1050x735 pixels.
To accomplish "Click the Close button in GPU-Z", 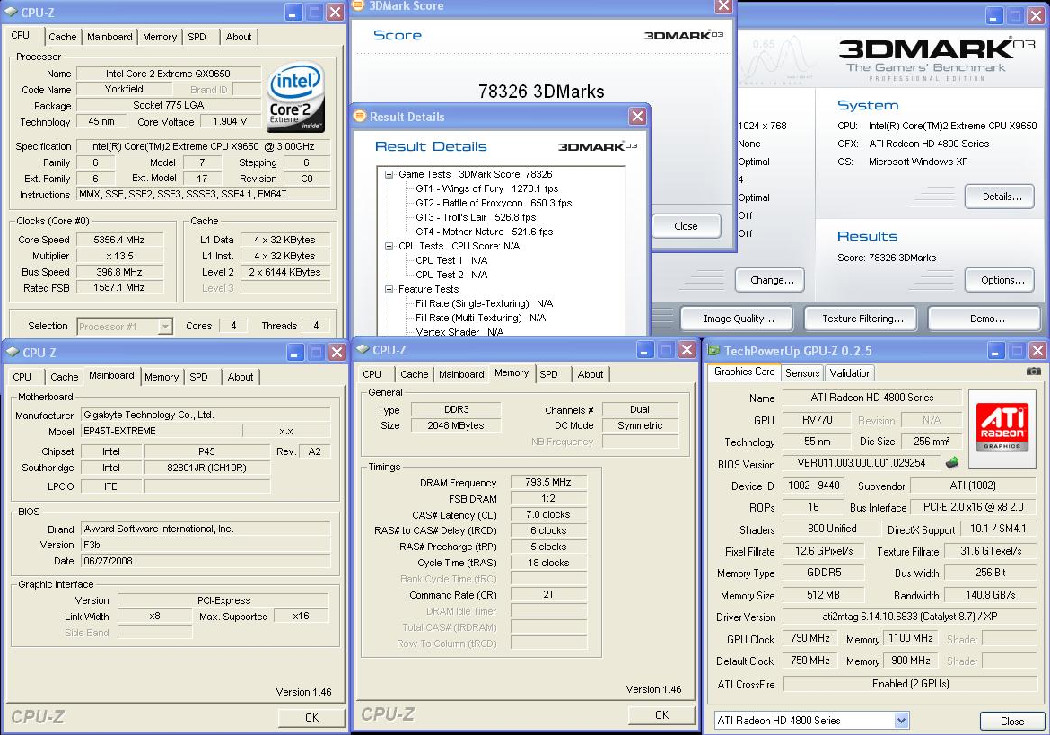I will (x=1012, y=721).
